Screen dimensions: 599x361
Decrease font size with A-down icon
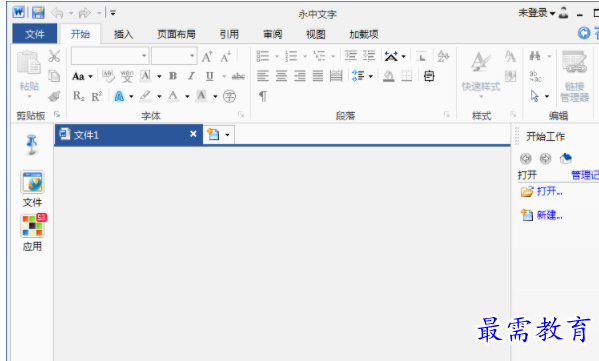226,57
